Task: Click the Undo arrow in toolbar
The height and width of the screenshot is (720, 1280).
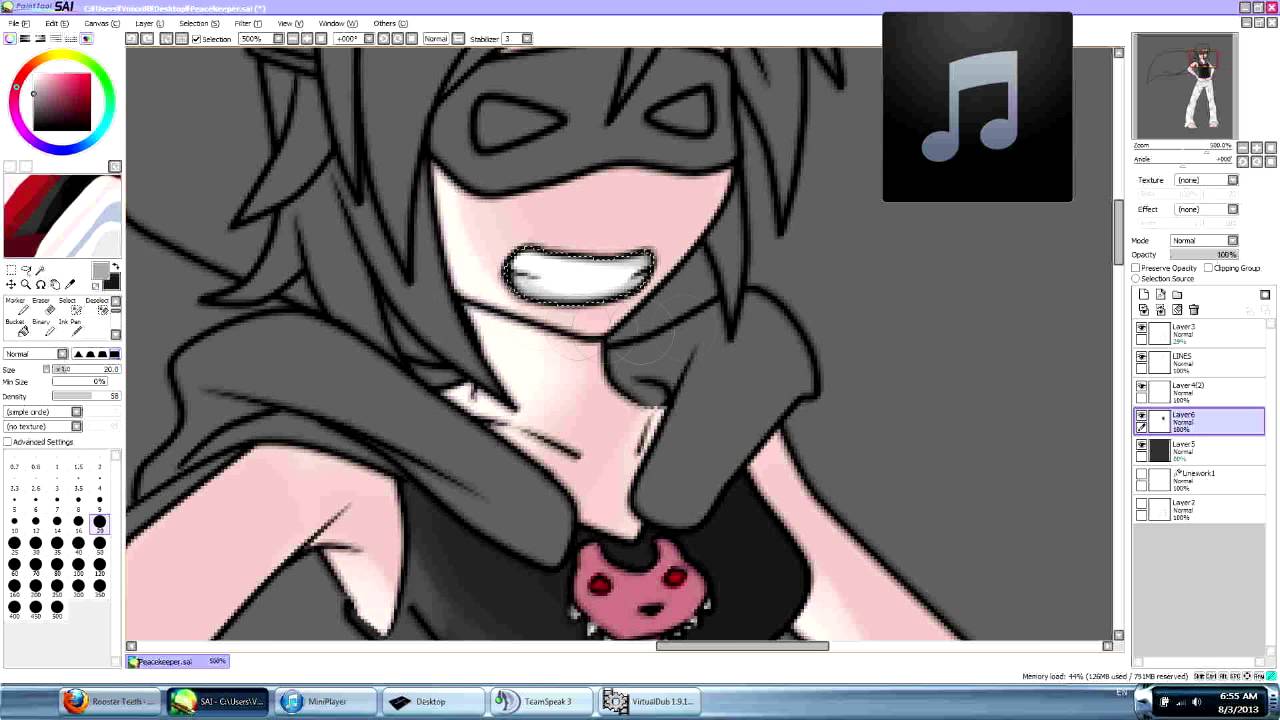Action: (131, 38)
